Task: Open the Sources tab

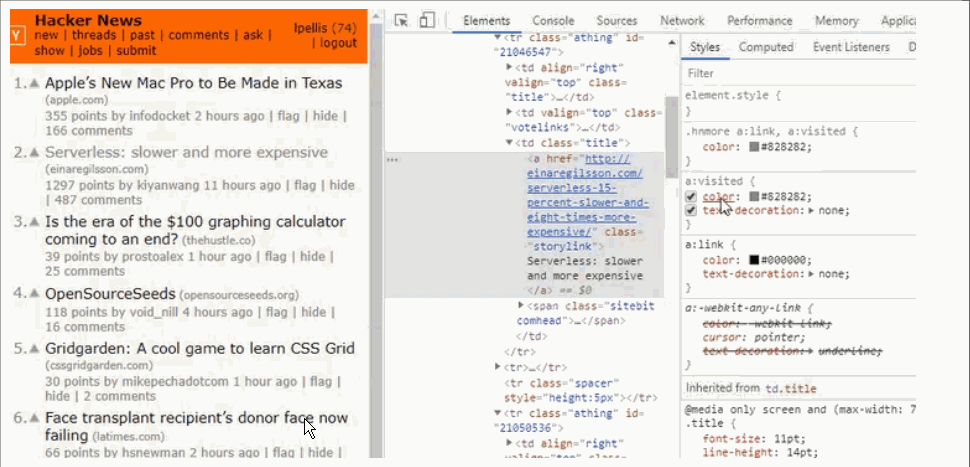Action: [x=617, y=21]
